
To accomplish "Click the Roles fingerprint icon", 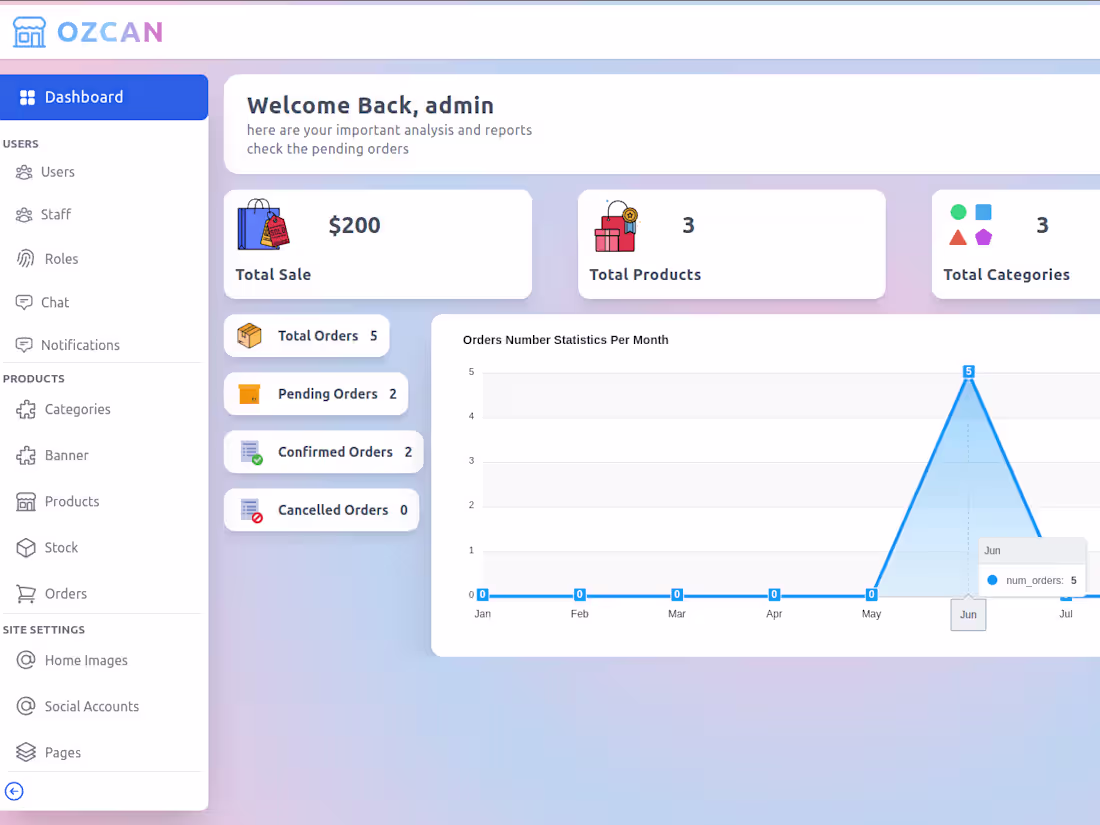I will (x=25, y=258).
